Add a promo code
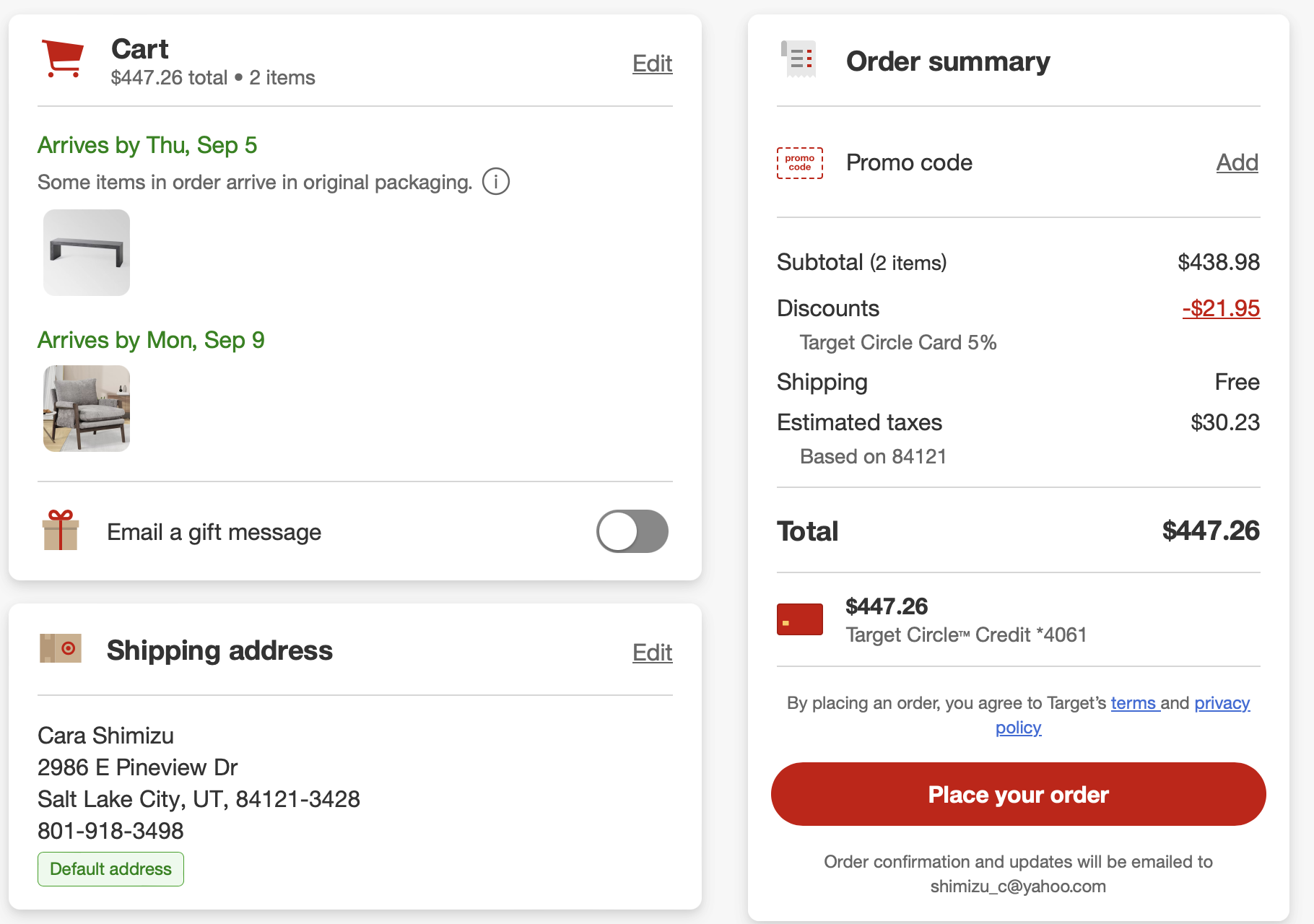Image resolution: width=1314 pixels, height=924 pixels. (x=1237, y=162)
